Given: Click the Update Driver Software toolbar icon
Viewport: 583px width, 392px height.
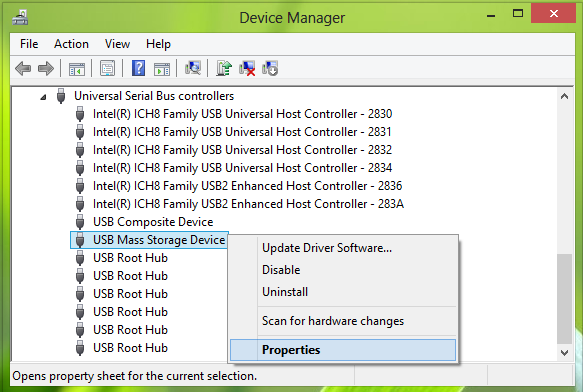Looking at the screenshot, I should coord(224,68).
